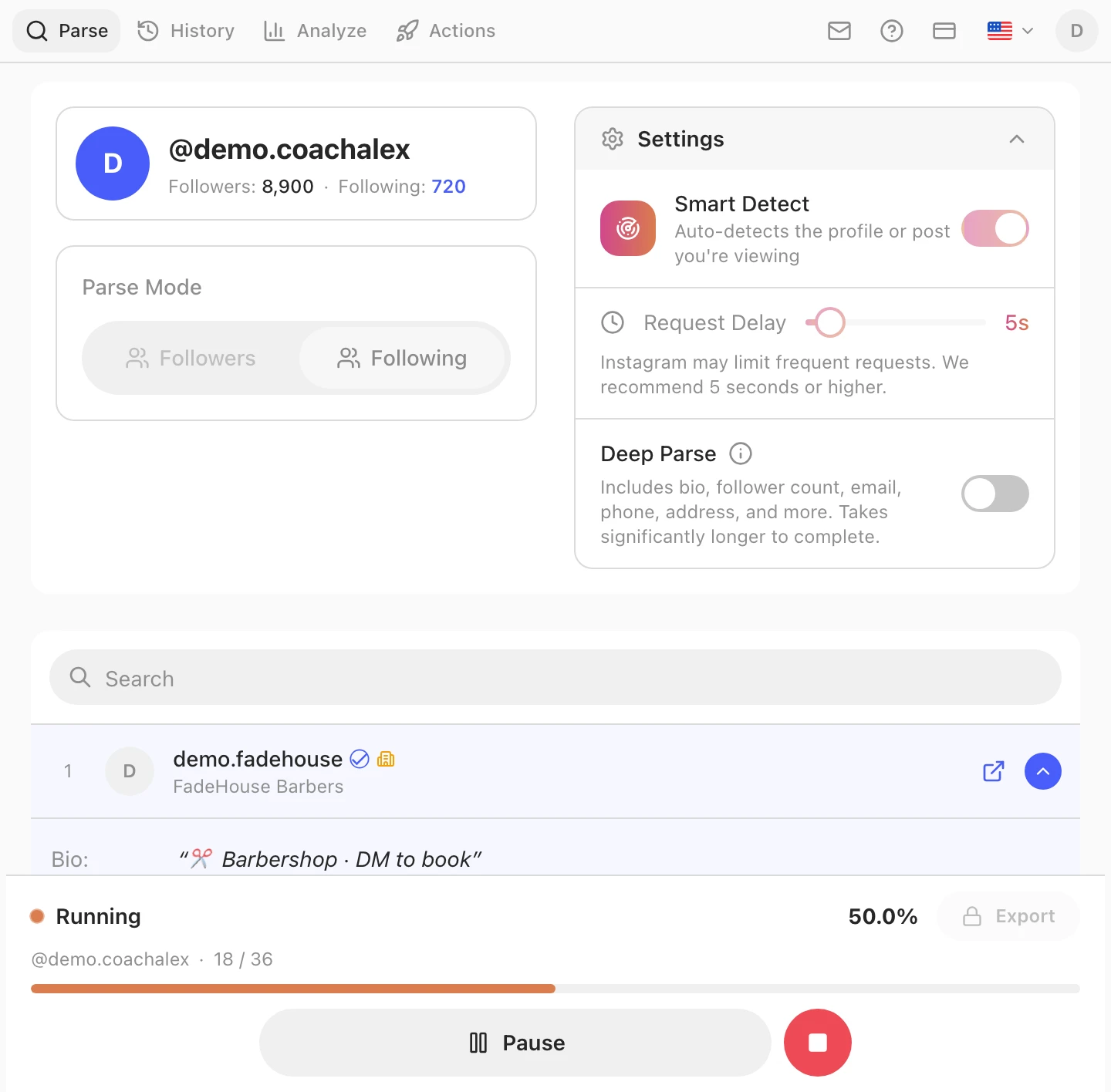Select Followers parse mode
The image size is (1111, 1092).
click(191, 358)
